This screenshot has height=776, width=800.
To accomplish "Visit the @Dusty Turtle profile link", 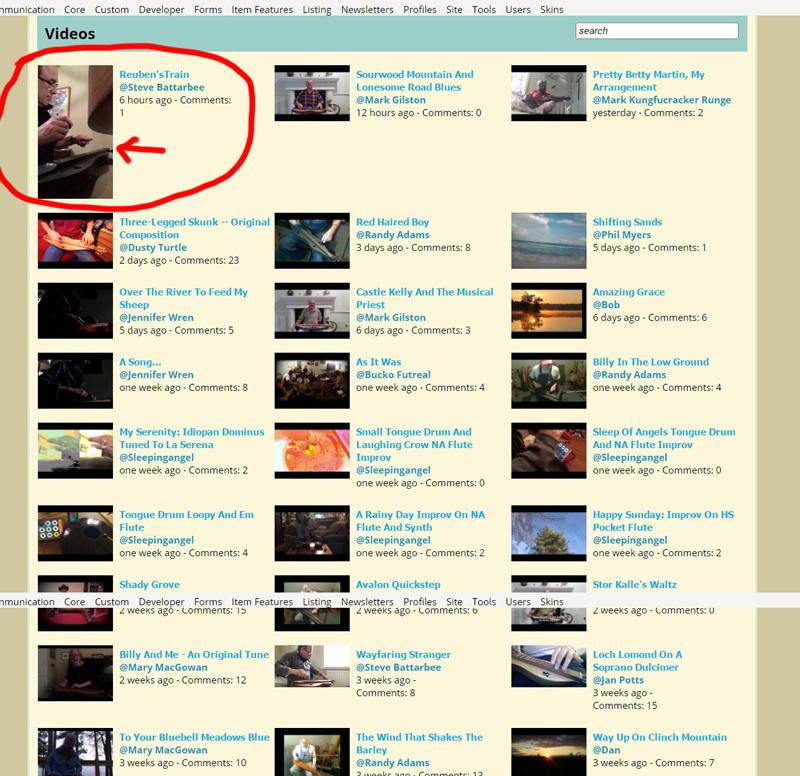I will [x=153, y=248].
